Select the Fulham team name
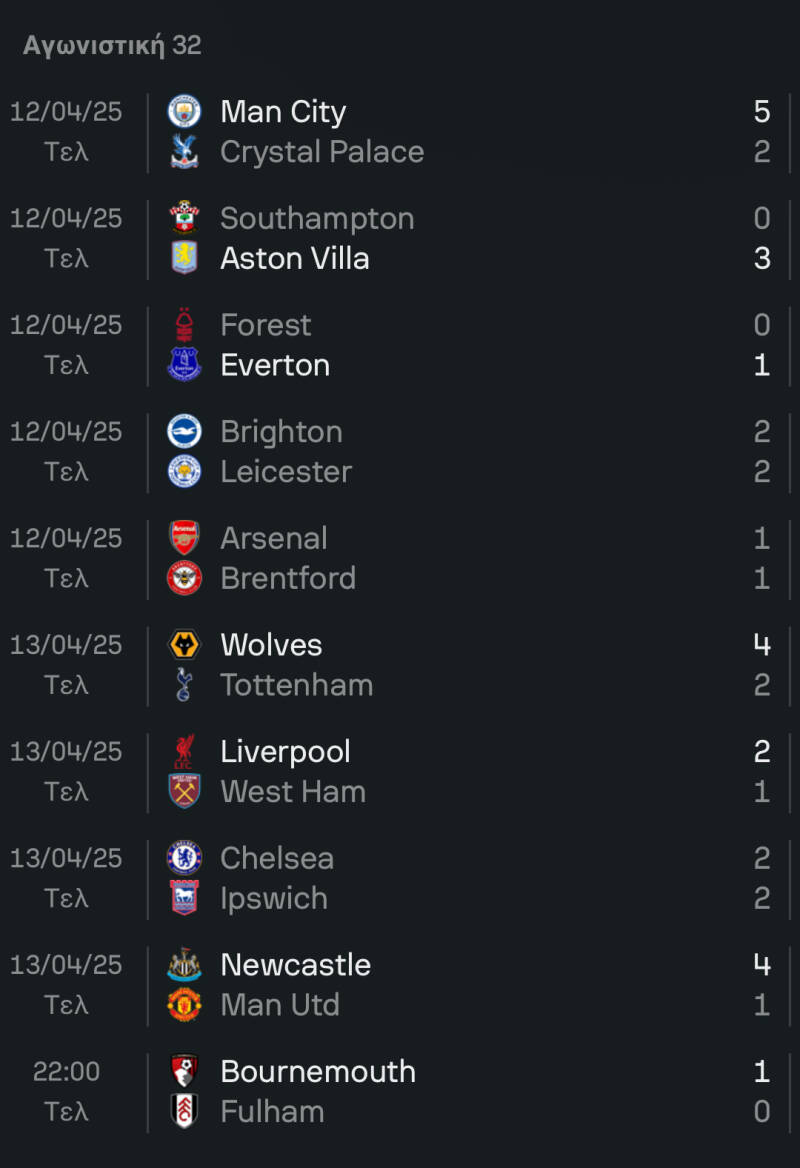The width and height of the screenshot is (800, 1168). point(272,1111)
